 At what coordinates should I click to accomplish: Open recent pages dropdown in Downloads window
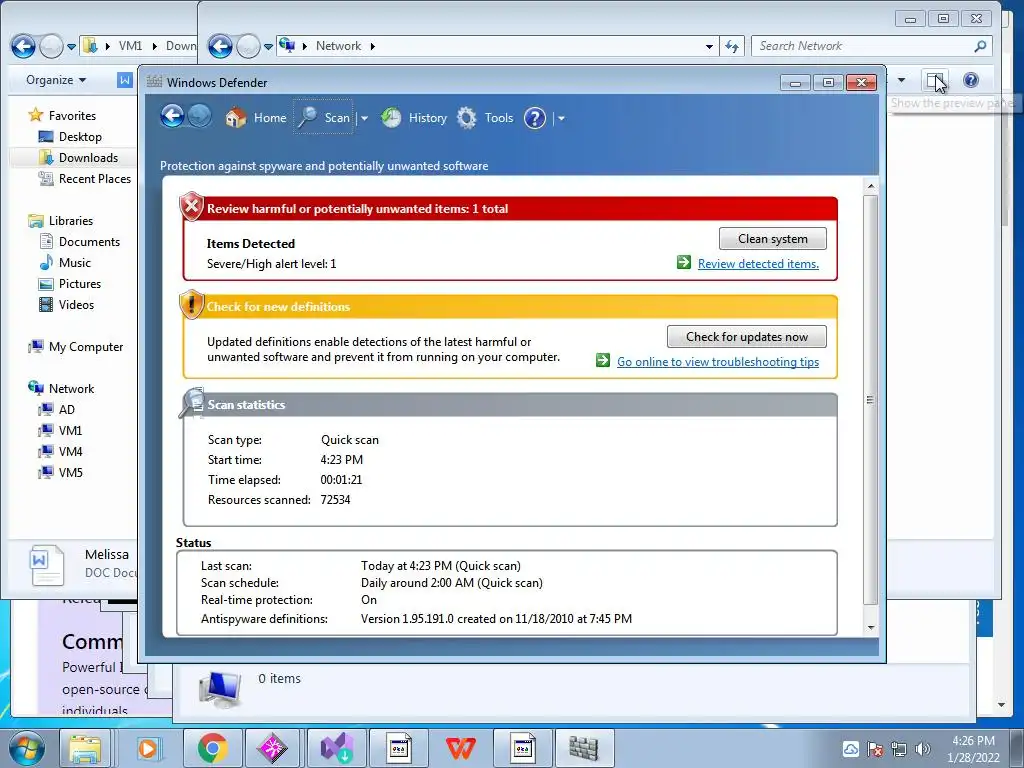72,47
